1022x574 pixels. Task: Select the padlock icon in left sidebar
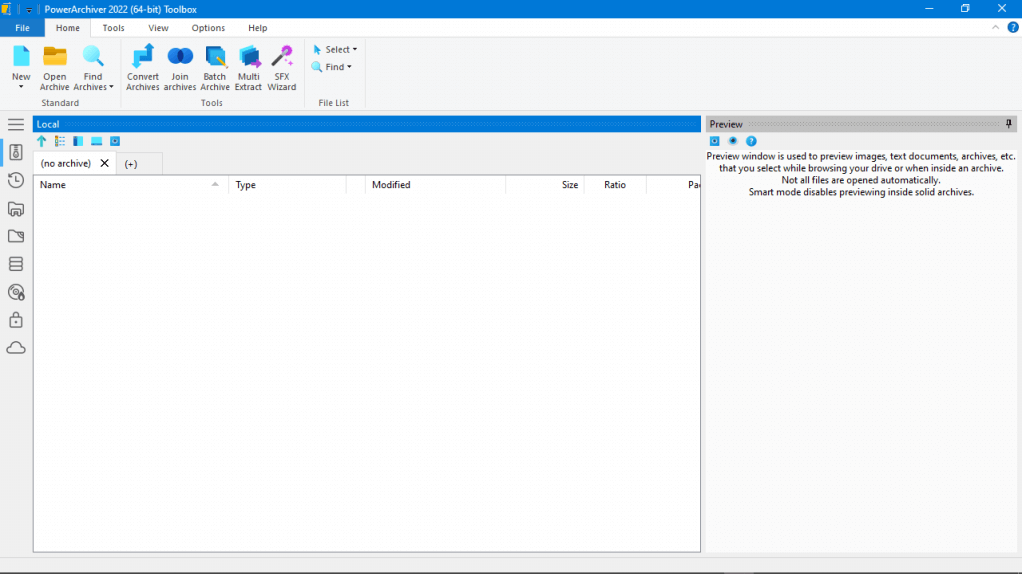coord(16,320)
